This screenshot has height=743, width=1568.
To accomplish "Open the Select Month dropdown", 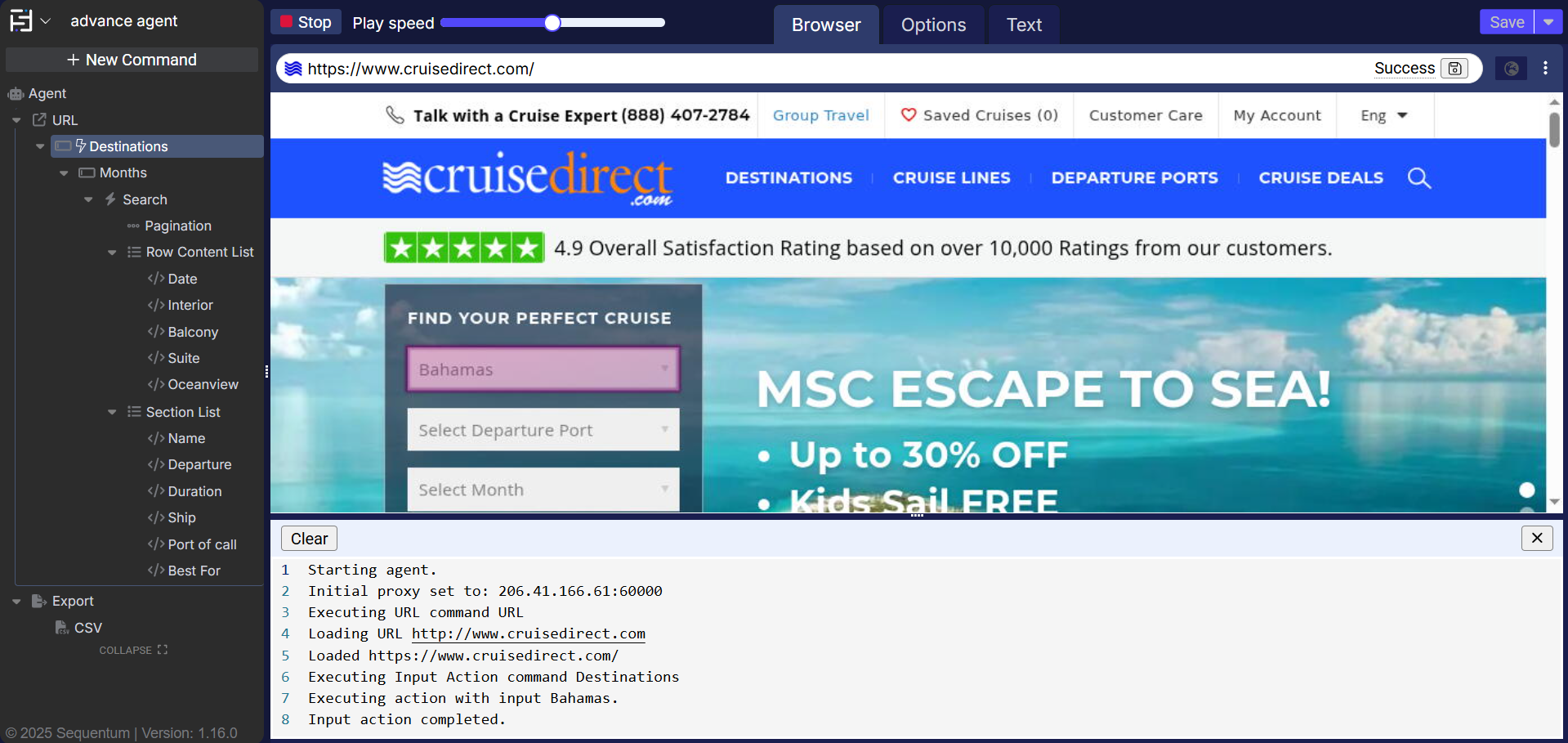I will (x=543, y=490).
